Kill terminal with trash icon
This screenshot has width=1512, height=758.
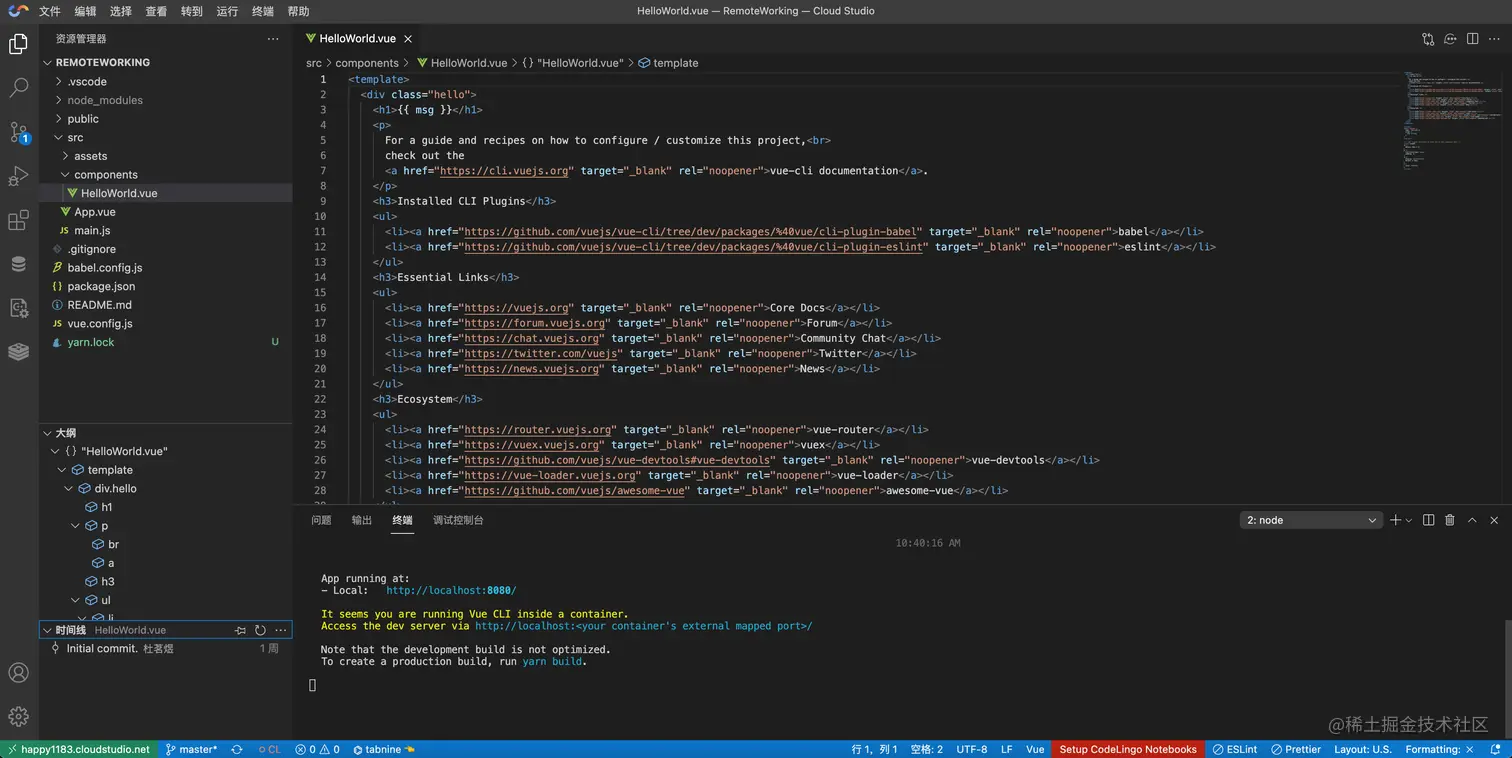(1450, 520)
